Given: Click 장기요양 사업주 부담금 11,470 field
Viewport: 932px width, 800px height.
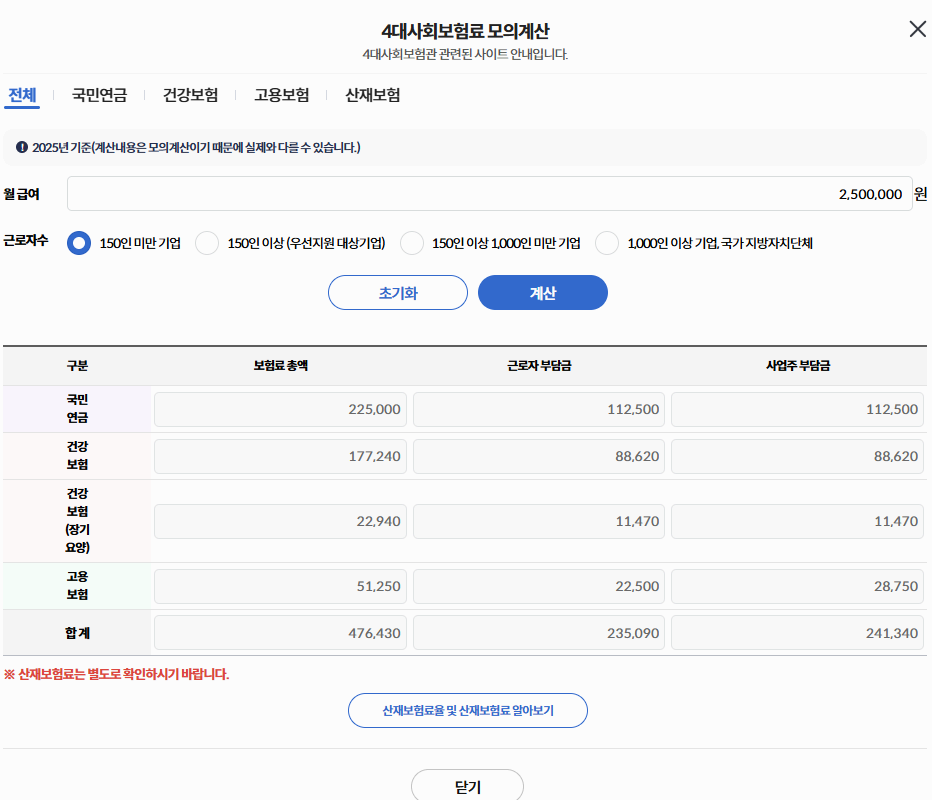Looking at the screenshot, I should (797, 521).
